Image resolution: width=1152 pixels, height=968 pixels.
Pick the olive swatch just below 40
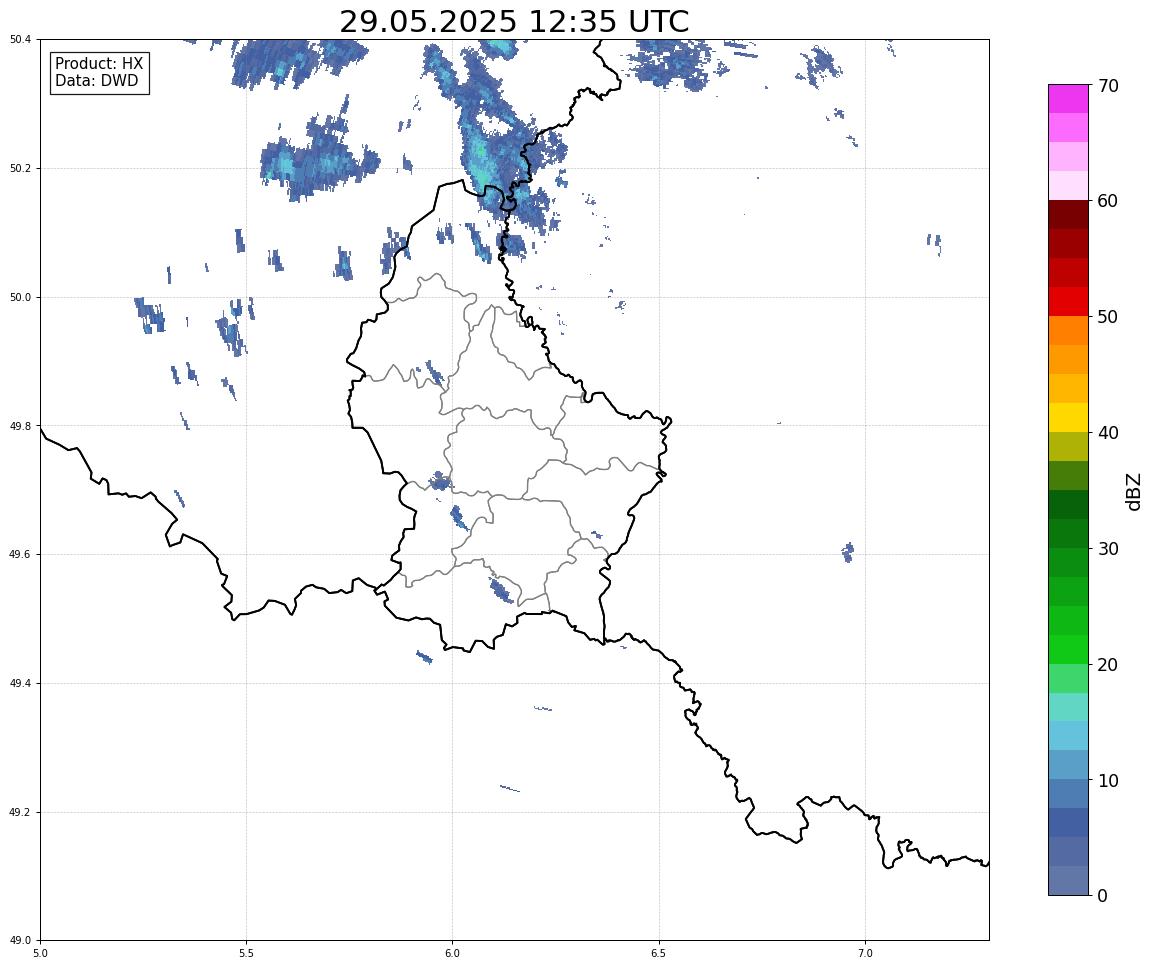[x=1068, y=447]
